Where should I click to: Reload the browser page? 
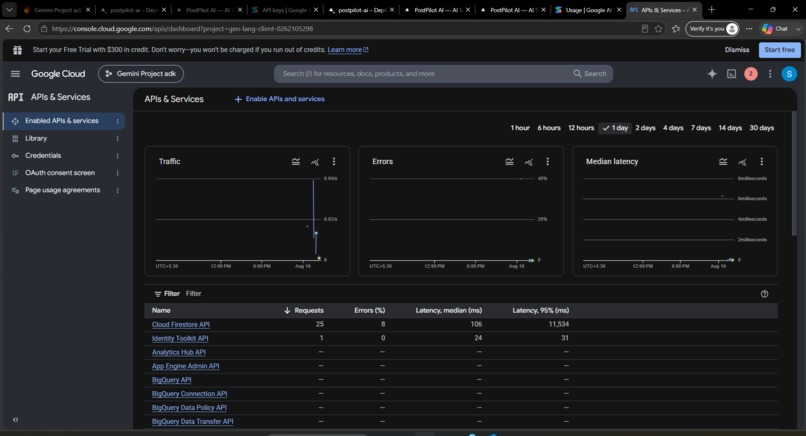(27, 29)
